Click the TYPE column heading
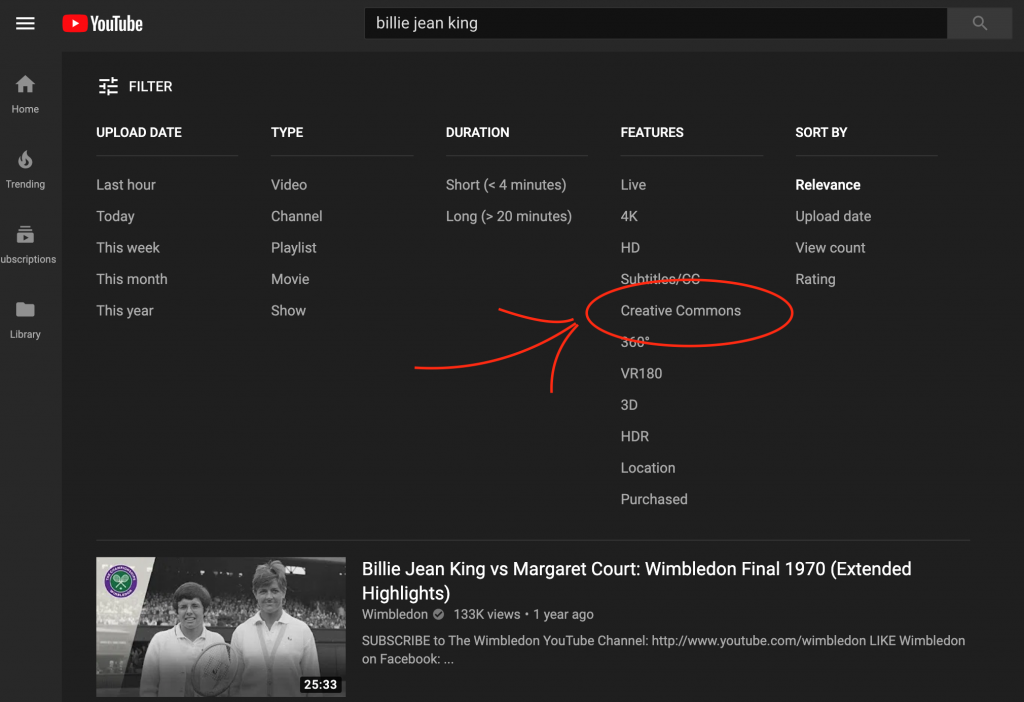 point(287,133)
